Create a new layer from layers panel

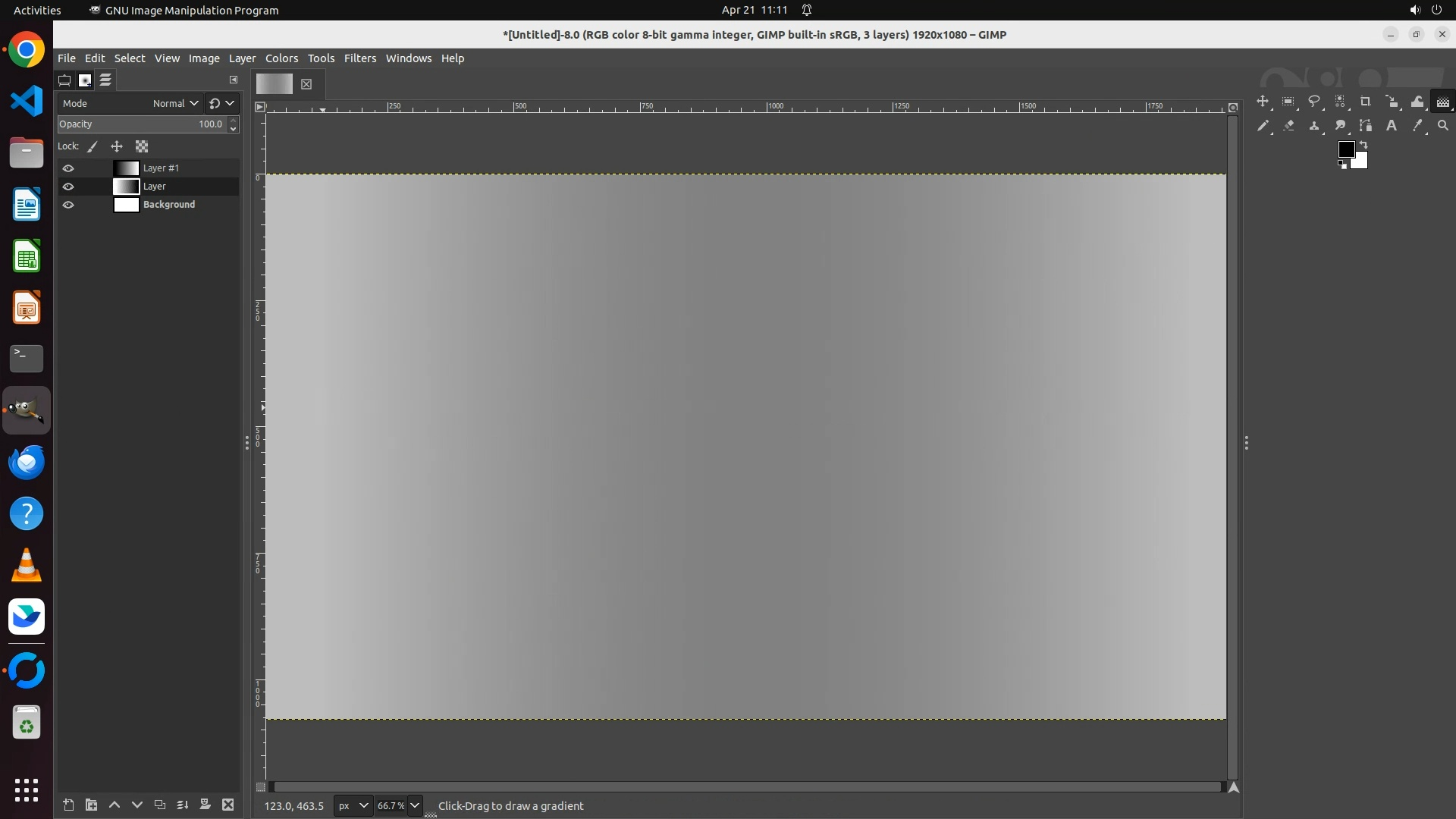pyautogui.click(x=68, y=805)
